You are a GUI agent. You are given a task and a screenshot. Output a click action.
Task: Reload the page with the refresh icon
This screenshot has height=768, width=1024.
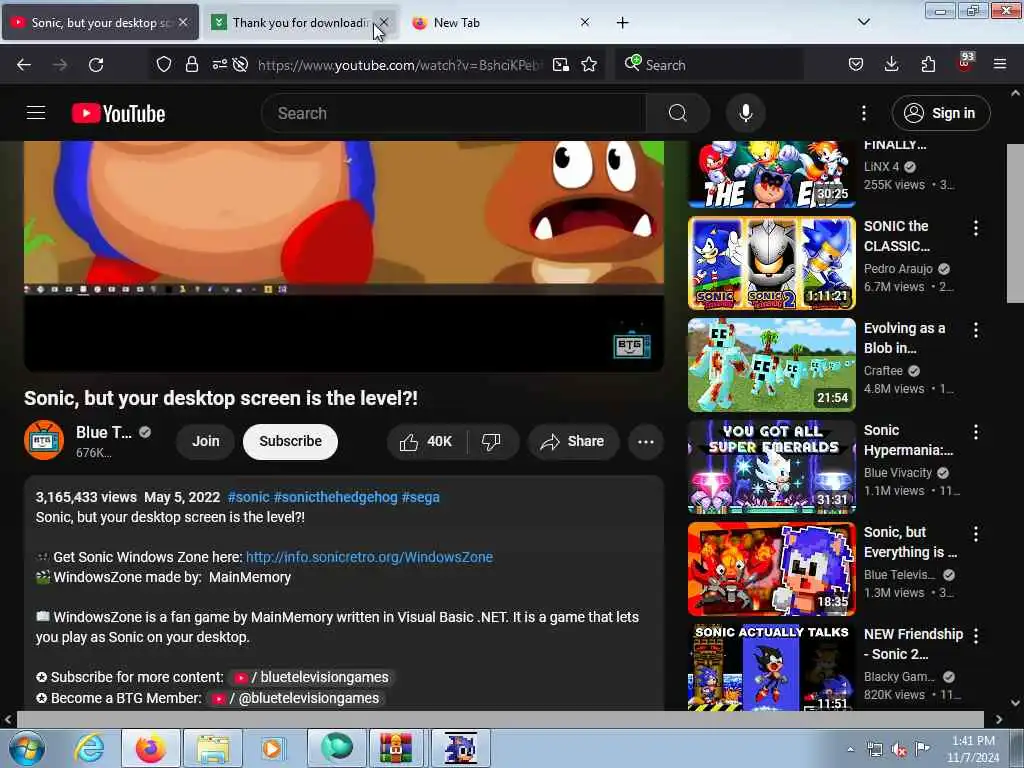[x=96, y=65]
